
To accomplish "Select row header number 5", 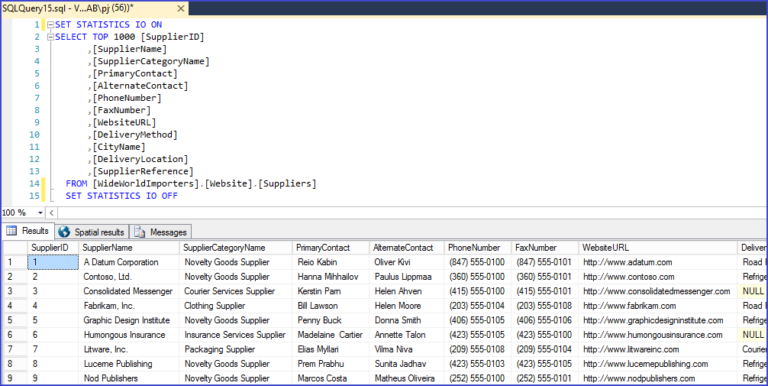I will (15, 320).
